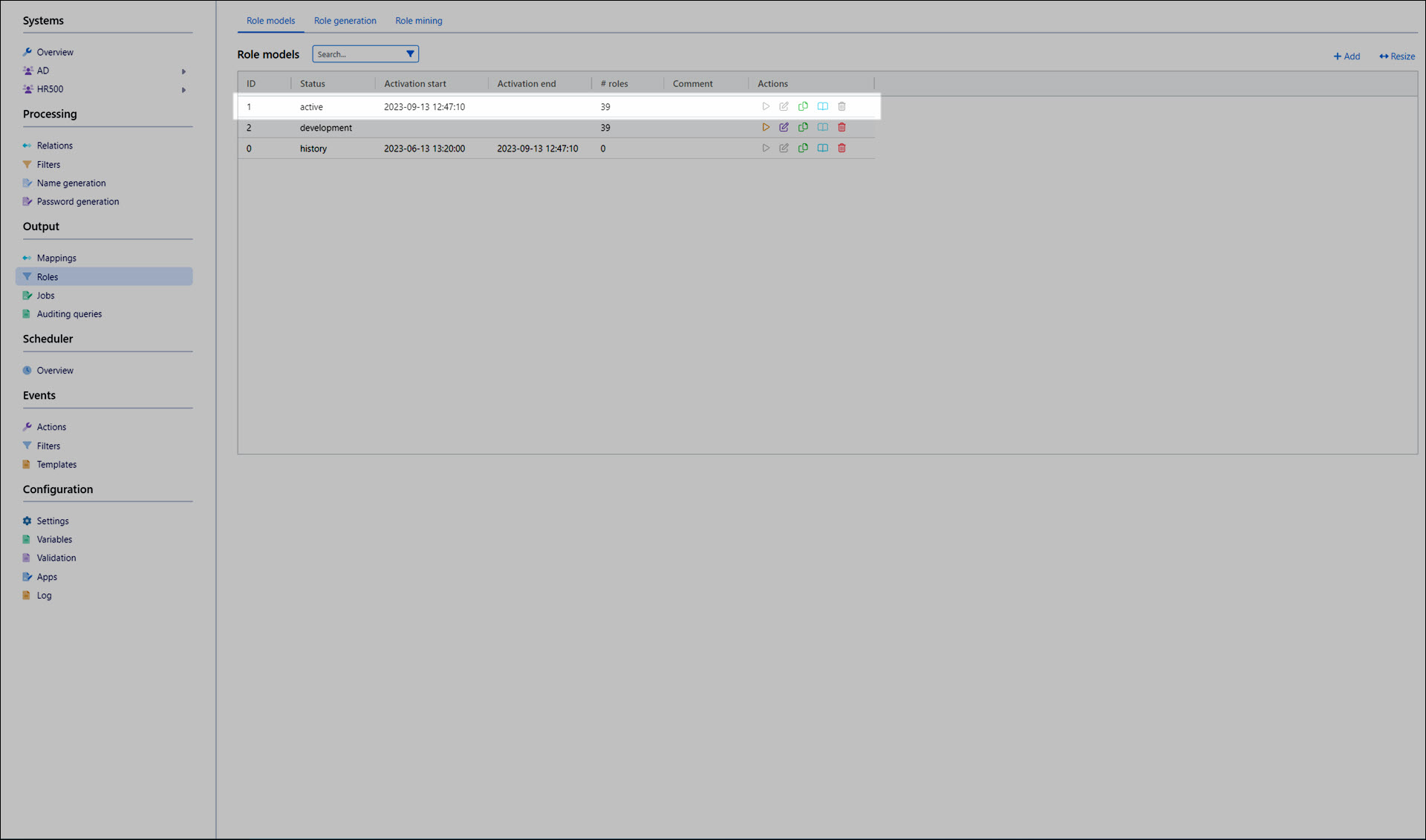Image resolution: width=1426 pixels, height=840 pixels.
Task: Open Mappings in the Output section
Action: tap(56, 258)
